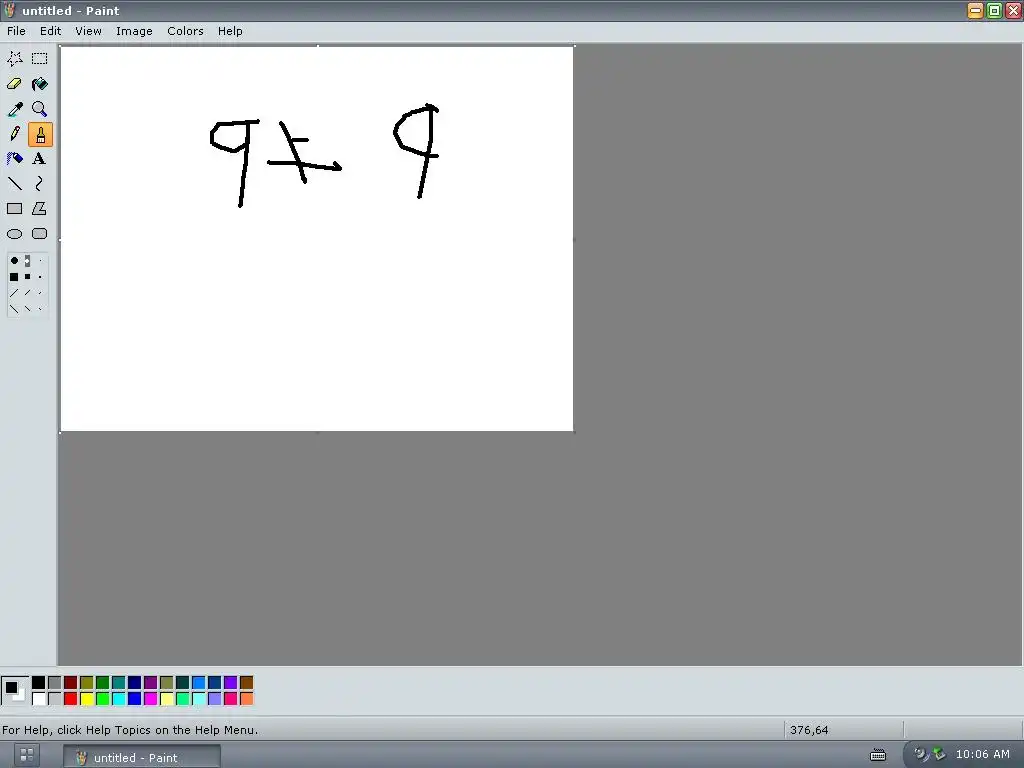Choose the large round brush tip
Viewport: 1024px width, 768px height.
pyautogui.click(x=14, y=261)
